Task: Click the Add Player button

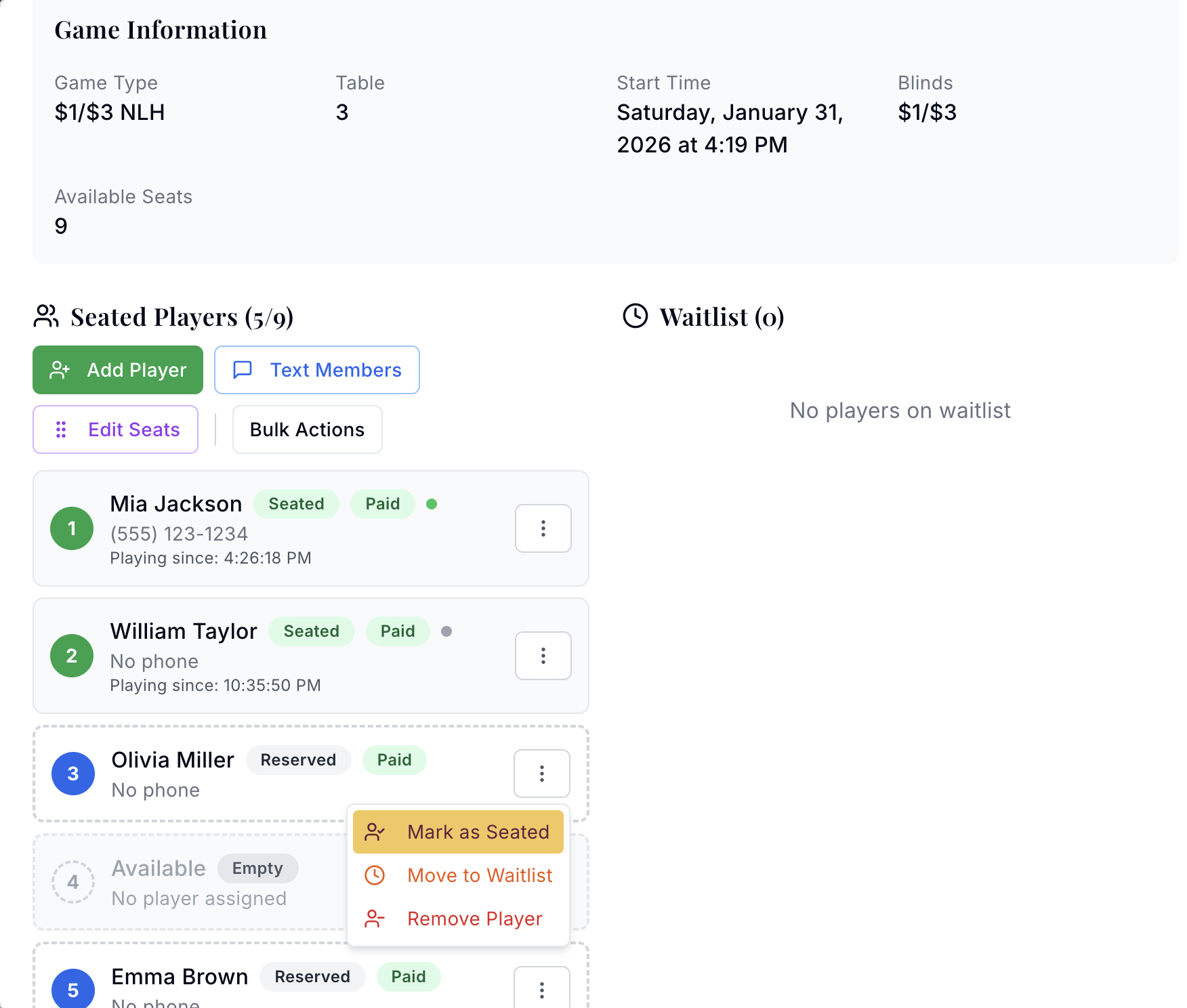Action: click(x=117, y=370)
